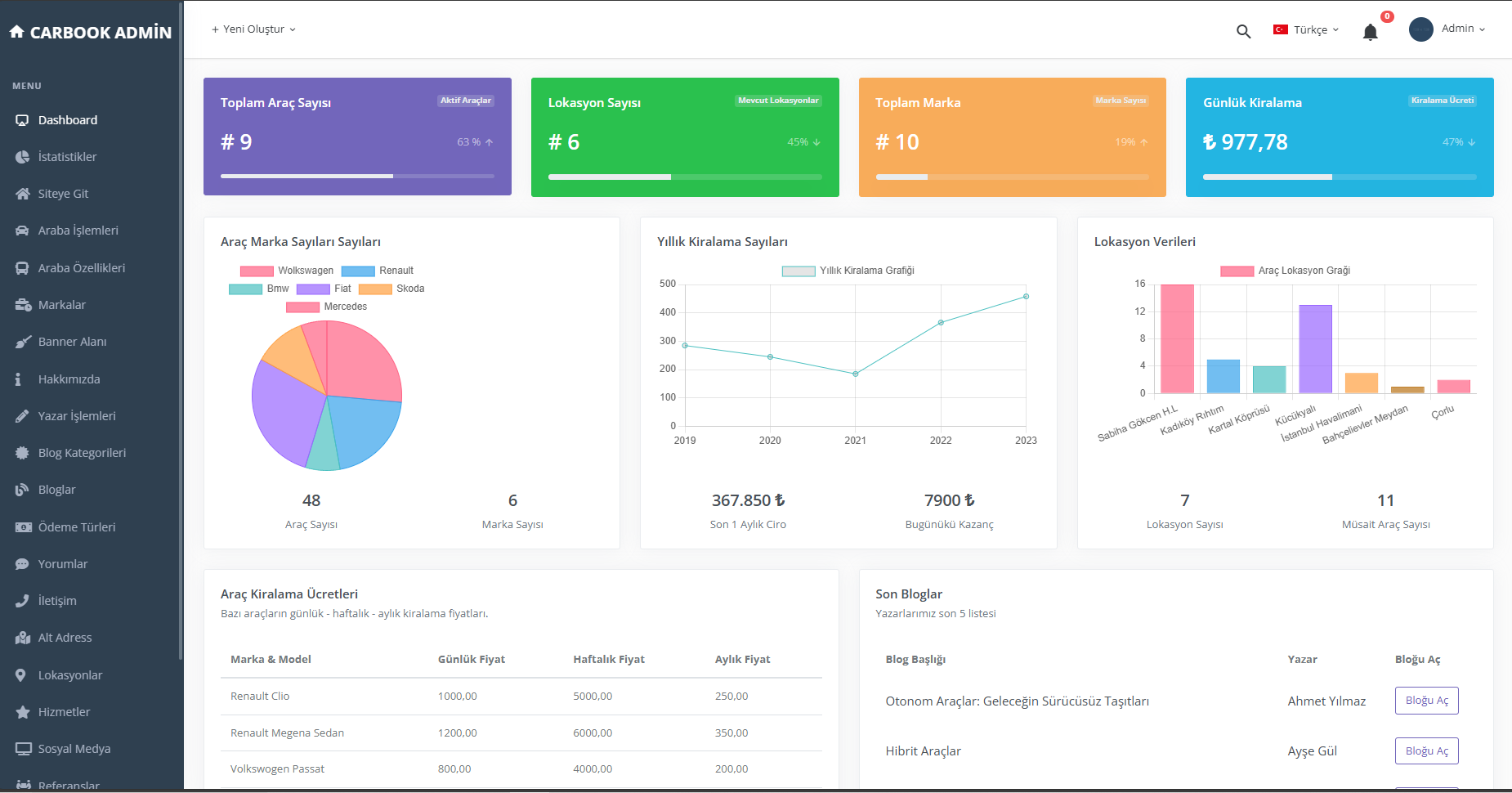This screenshot has height=793, width=1512.
Task: Click the İstatistikler pie chart icon
Action: click(x=23, y=157)
